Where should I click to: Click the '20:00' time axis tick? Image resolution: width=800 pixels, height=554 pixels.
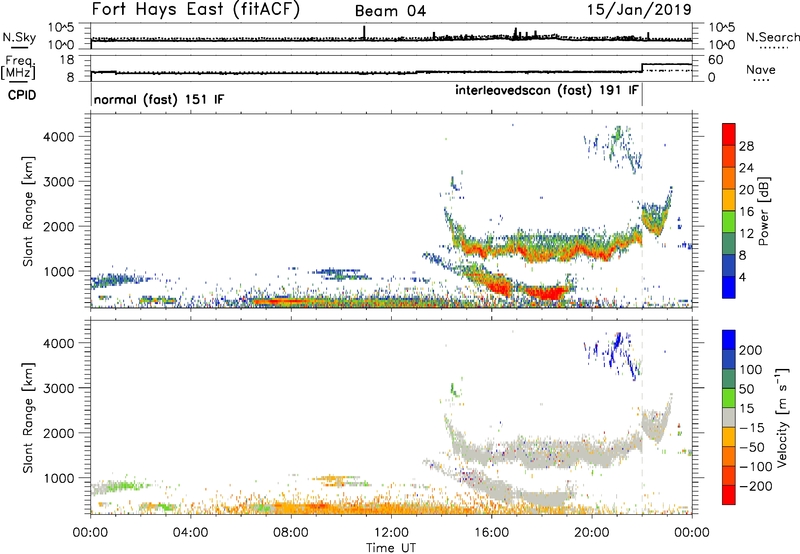591,533
